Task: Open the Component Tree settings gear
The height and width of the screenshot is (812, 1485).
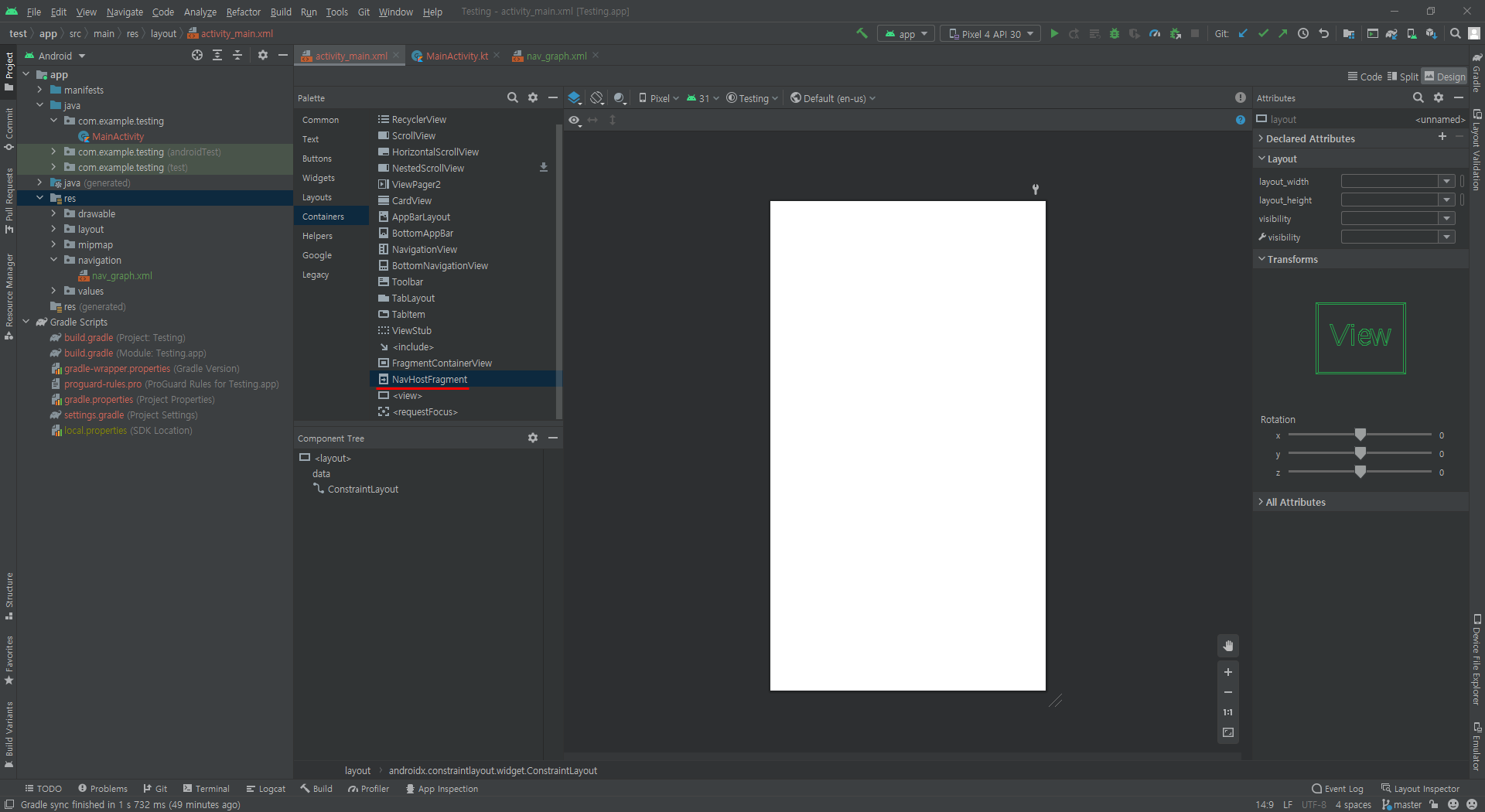Action: (x=533, y=438)
